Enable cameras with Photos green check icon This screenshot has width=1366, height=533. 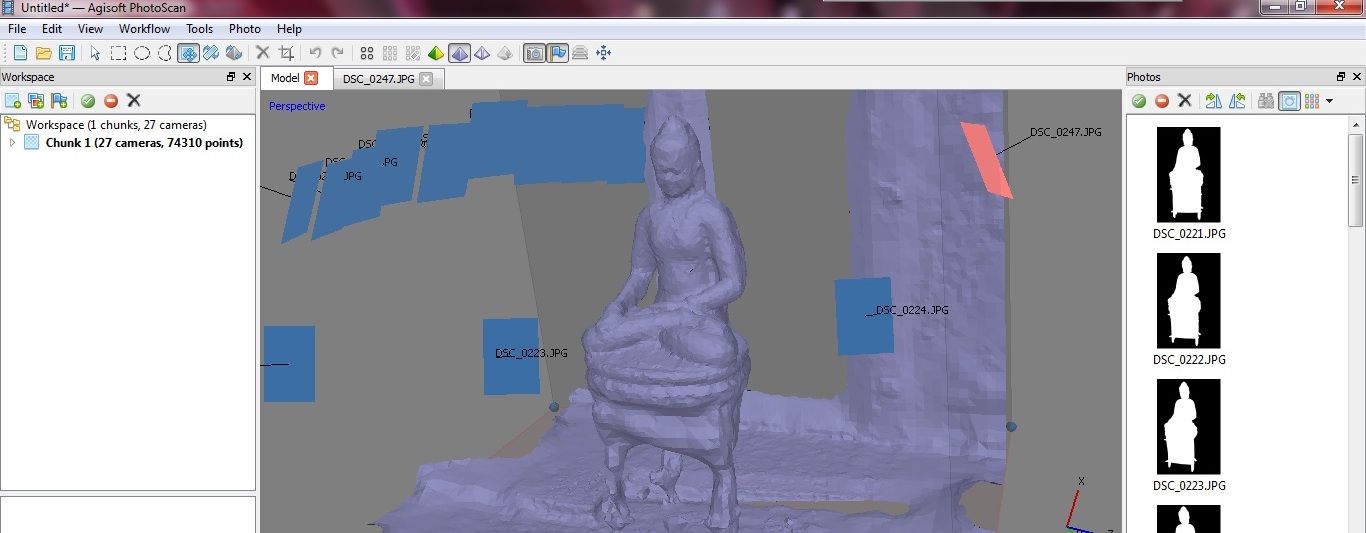click(x=1139, y=101)
